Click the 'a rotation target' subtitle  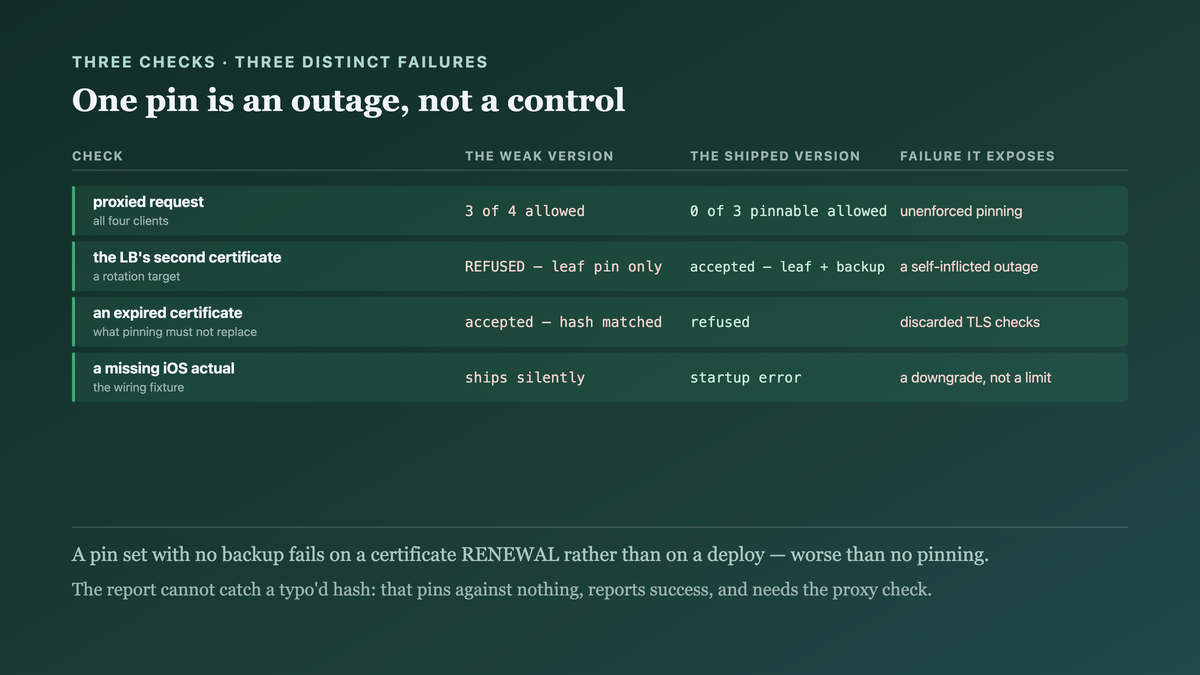(x=137, y=276)
